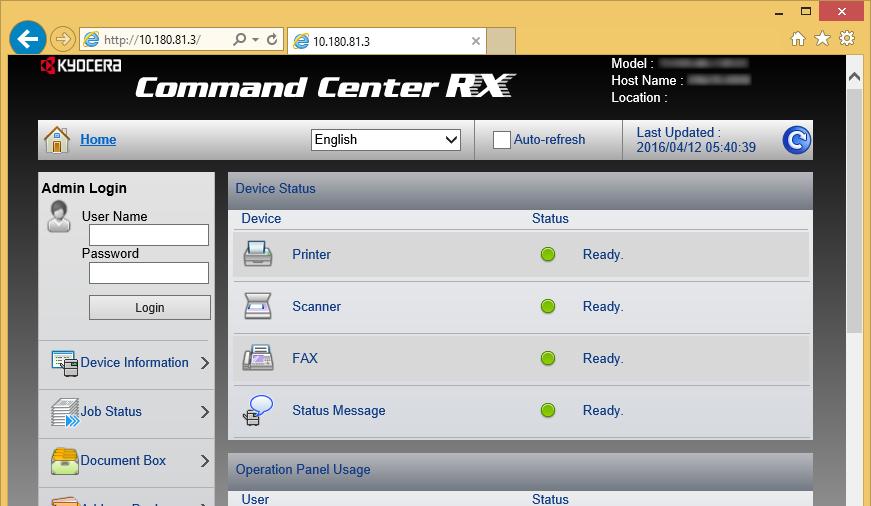This screenshot has height=506, width=871.
Task: Expand Job Status chevron arrow
Action: 204,412
